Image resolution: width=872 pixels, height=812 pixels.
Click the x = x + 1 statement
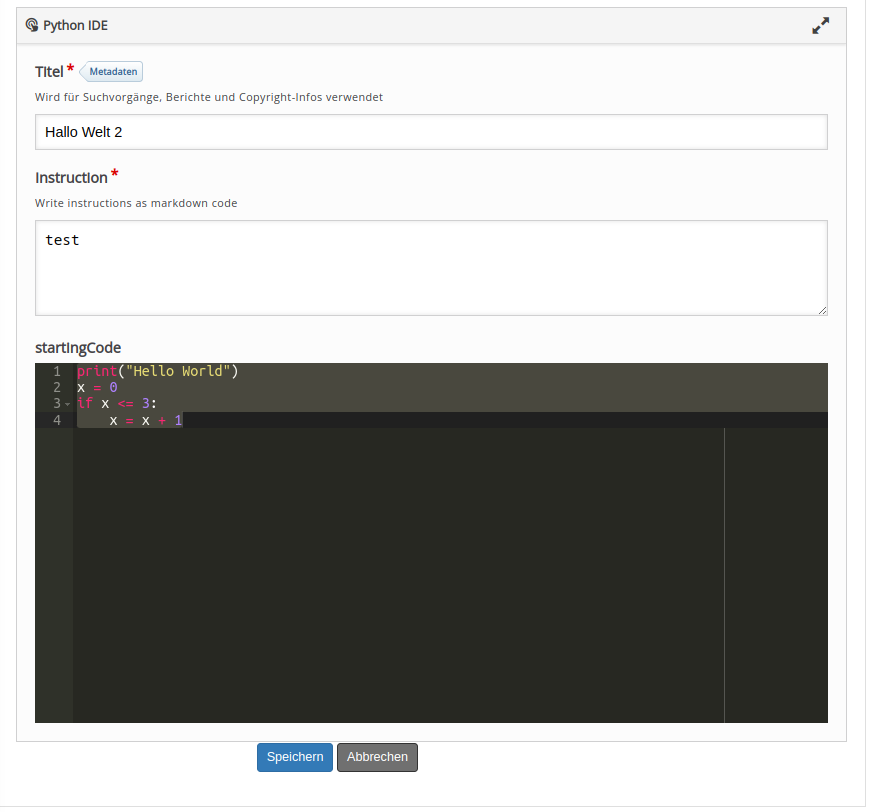click(x=145, y=420)
